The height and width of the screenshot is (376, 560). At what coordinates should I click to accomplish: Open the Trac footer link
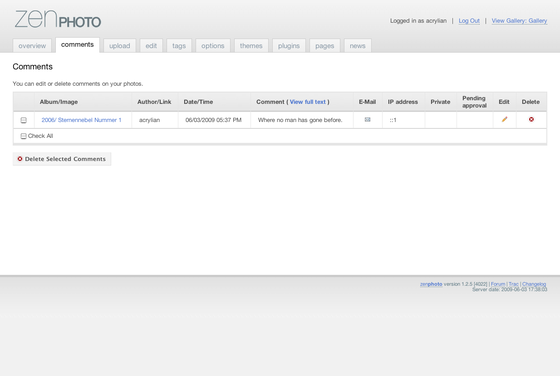(514, 284)
